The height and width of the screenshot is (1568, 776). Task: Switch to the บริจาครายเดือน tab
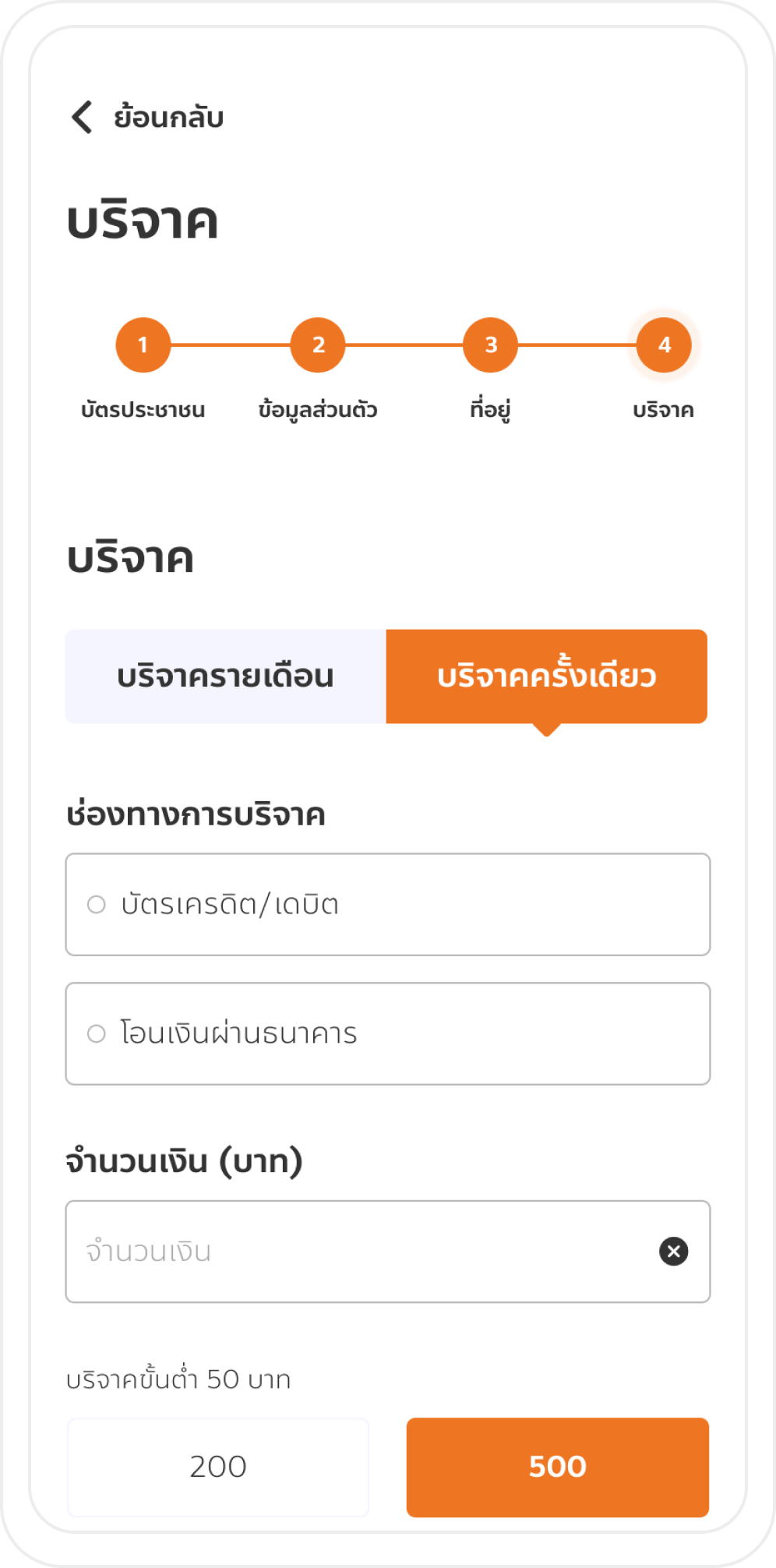point(226,676)
